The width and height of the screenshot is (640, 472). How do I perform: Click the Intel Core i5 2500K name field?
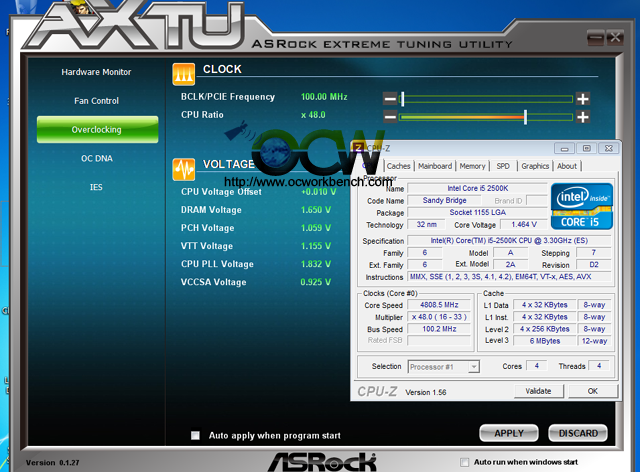[478, 188]
